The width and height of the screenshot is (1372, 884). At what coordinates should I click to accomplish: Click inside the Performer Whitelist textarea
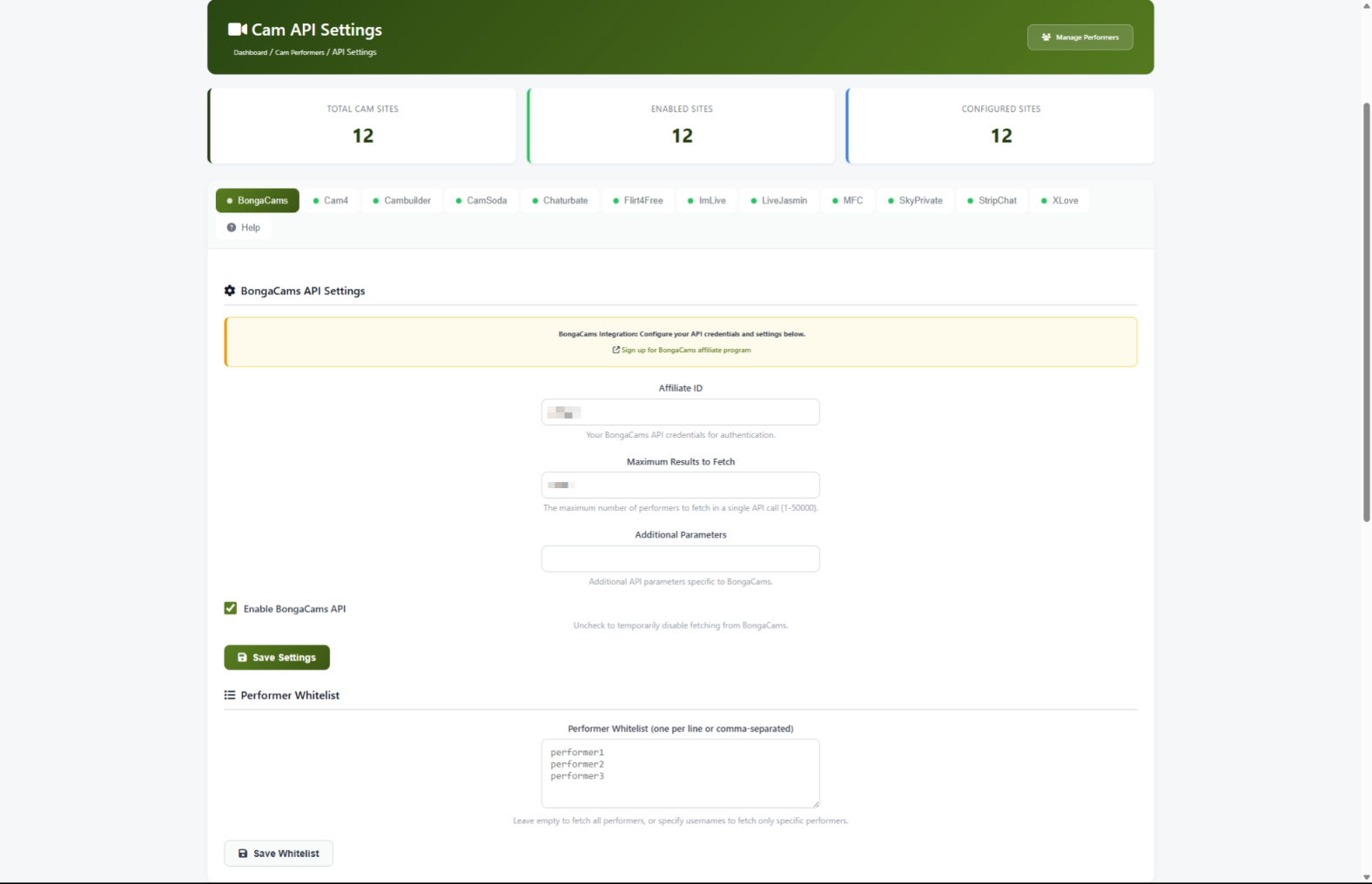coord(680,773)
